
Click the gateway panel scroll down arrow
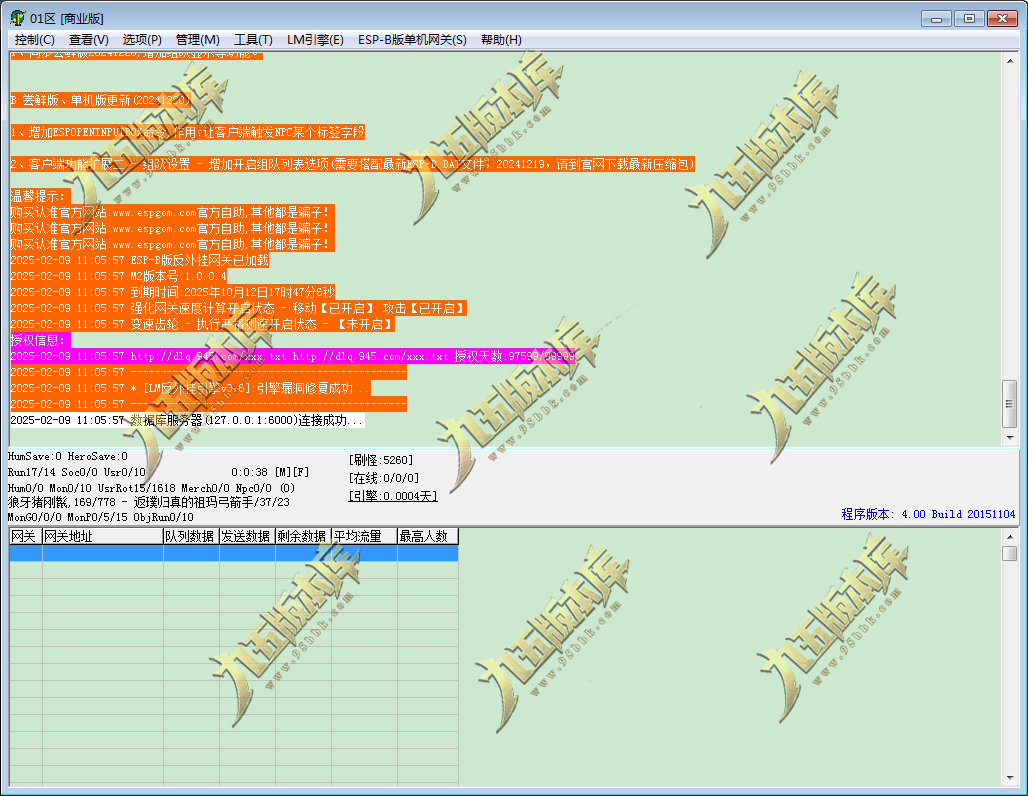[1010, 778]
